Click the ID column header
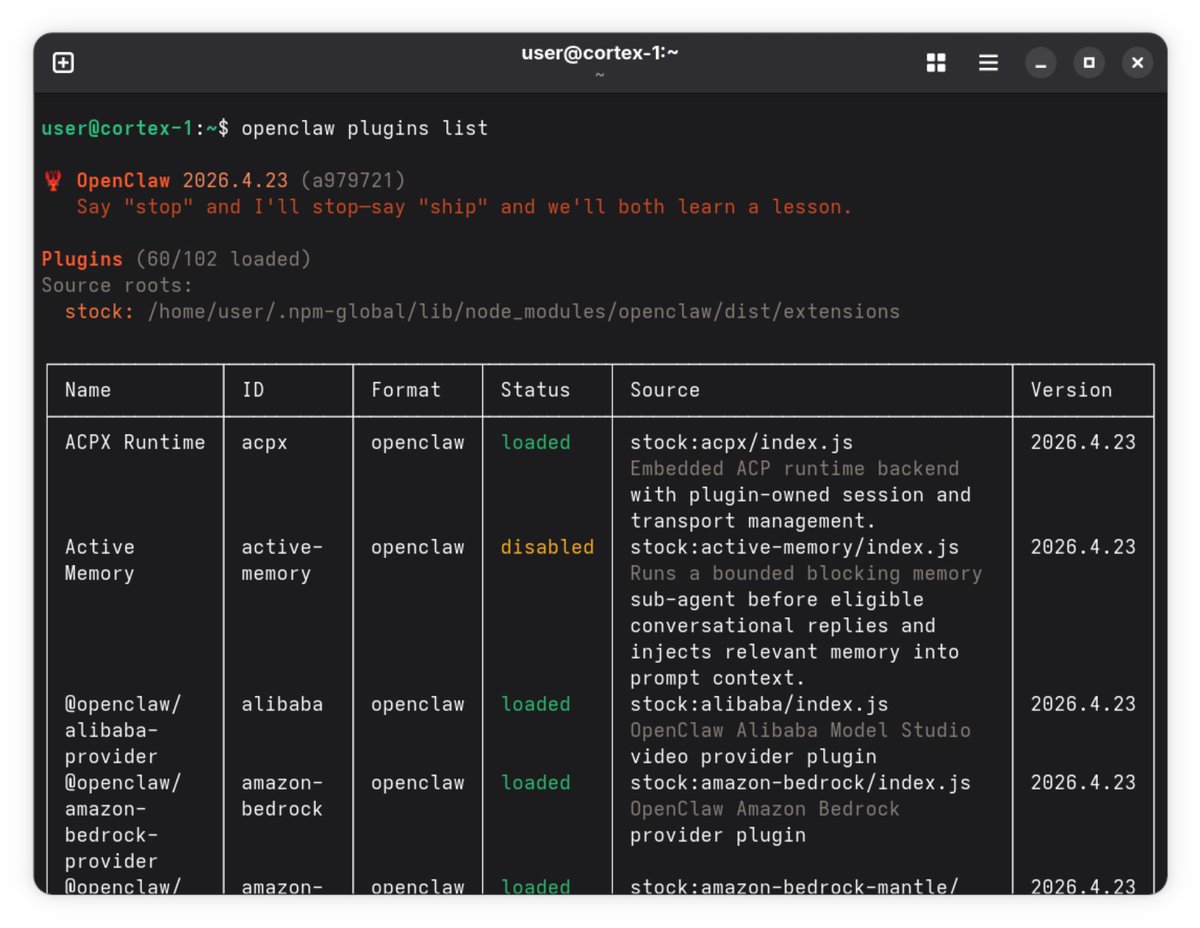Viewport: 1200px width, 928px height. click(253, 390)
